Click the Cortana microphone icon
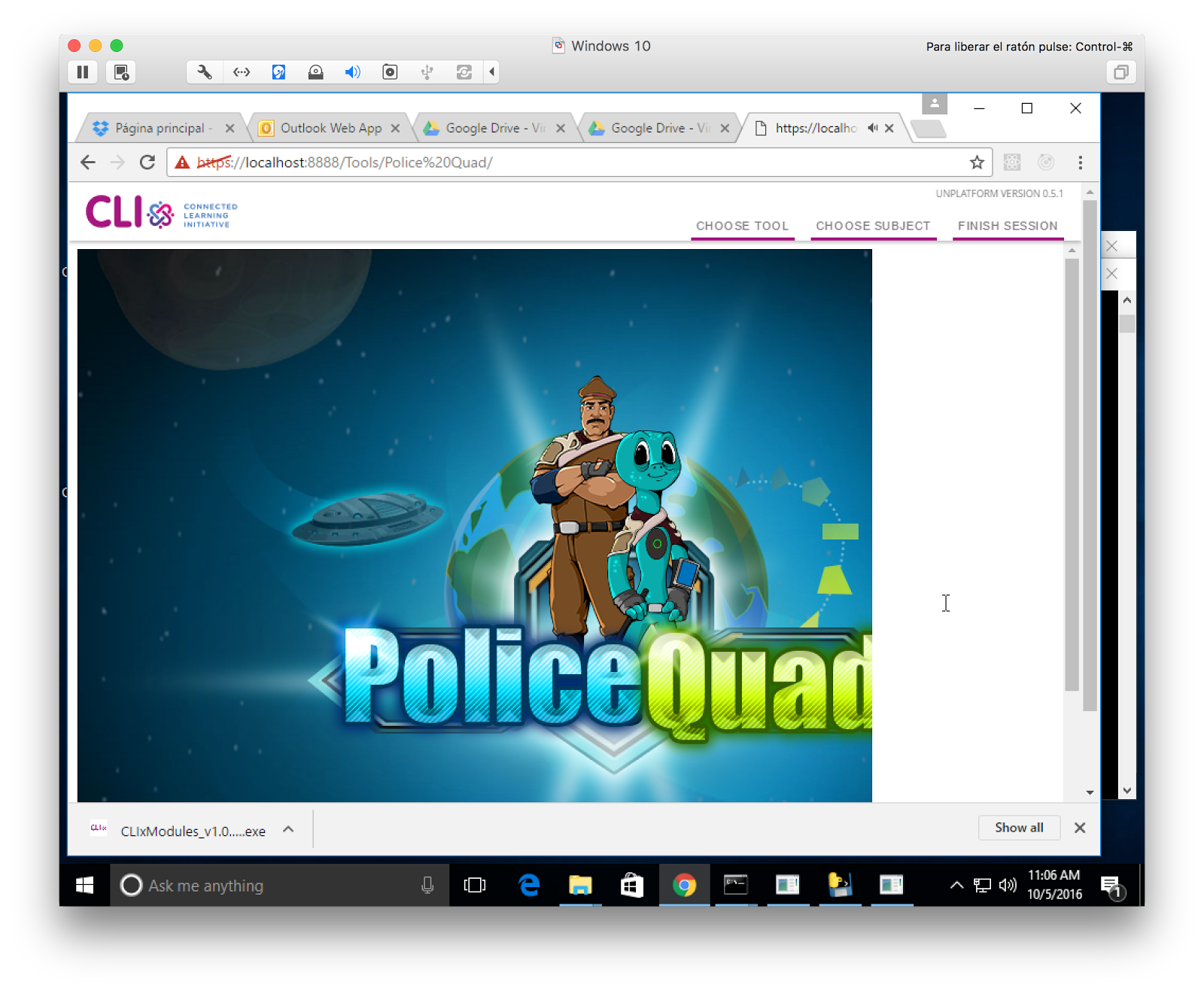Viewport: 1204px width, 991px height. tap(427, 886)
